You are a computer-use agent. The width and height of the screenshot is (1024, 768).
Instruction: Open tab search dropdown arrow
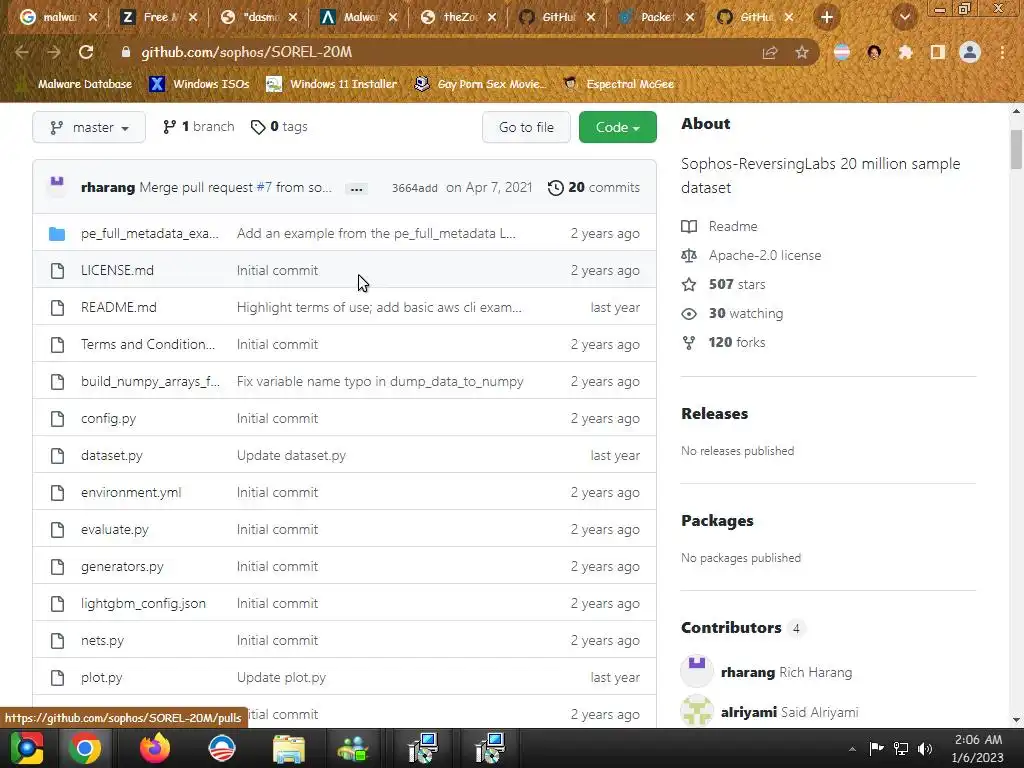pos(904,18)
